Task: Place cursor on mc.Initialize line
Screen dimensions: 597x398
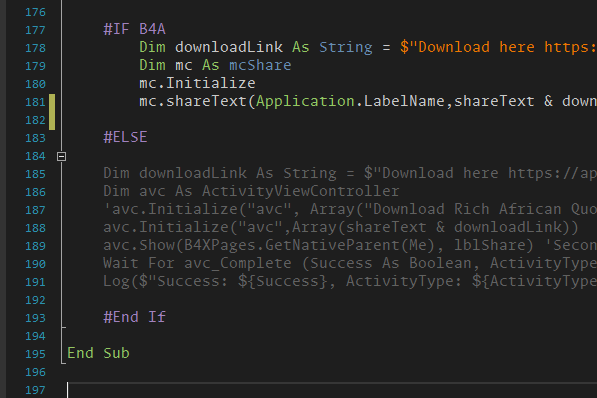Action: [x=197, y=83]
